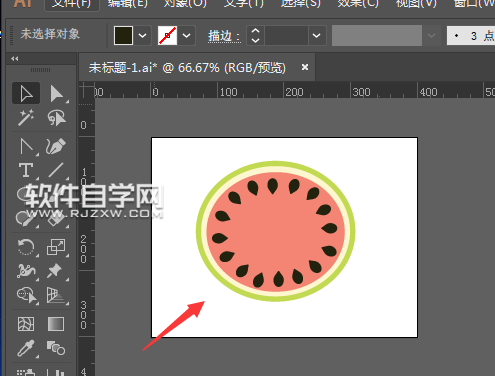The image size is (495, 376).
Task: Click the dark fill color swatch
Action: coord(124,35)
